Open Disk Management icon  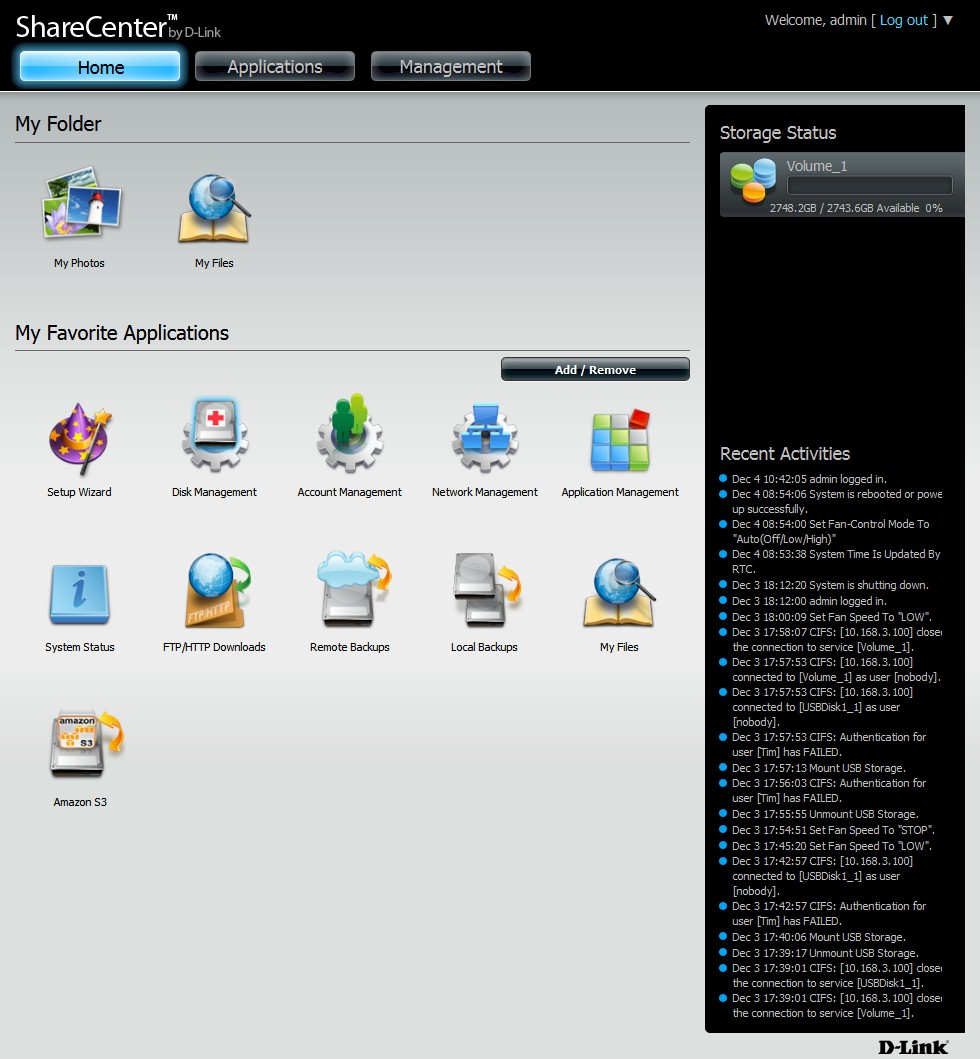(215, 435)
